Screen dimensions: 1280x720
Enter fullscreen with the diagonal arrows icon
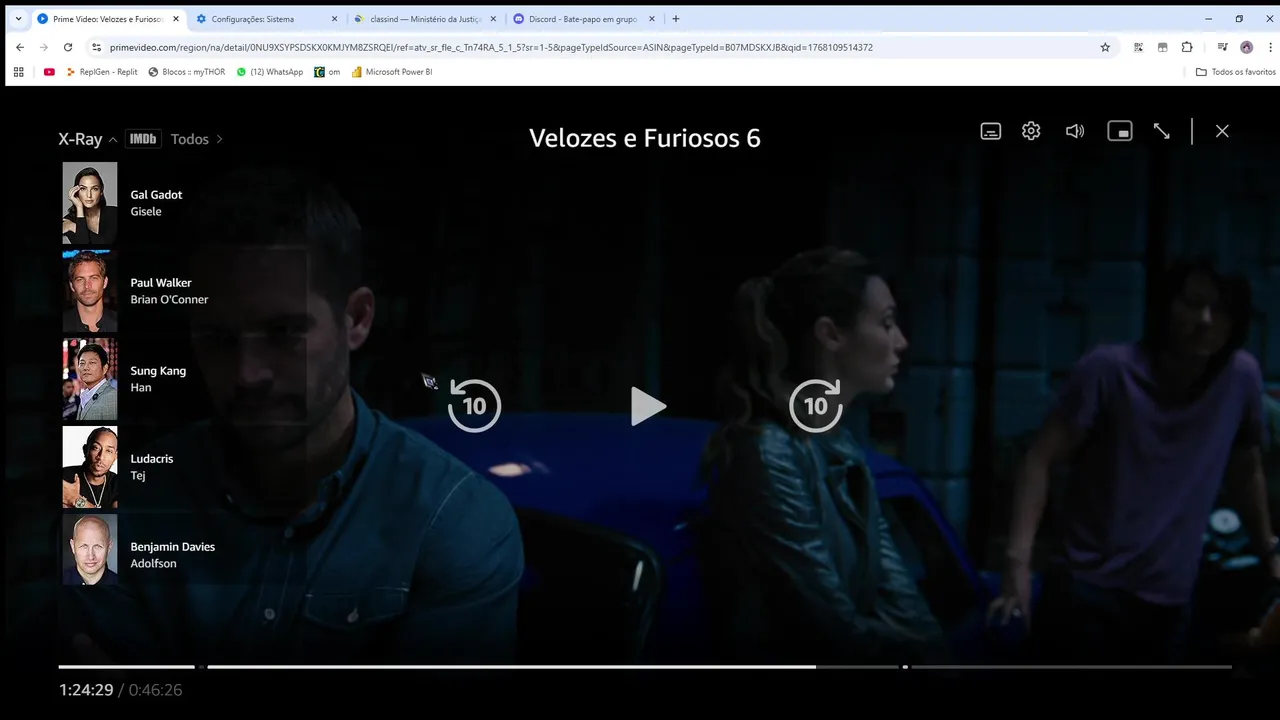pos(1161,131)
